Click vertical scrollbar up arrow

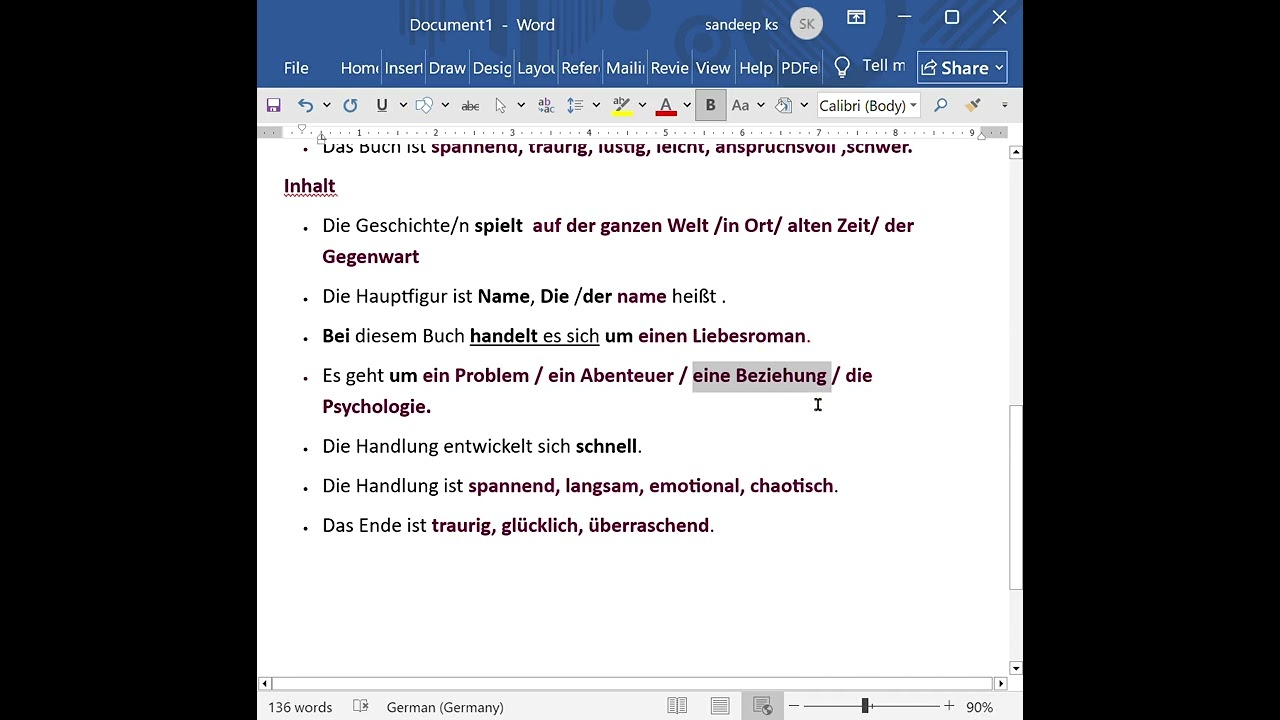tap(1016, 152)
